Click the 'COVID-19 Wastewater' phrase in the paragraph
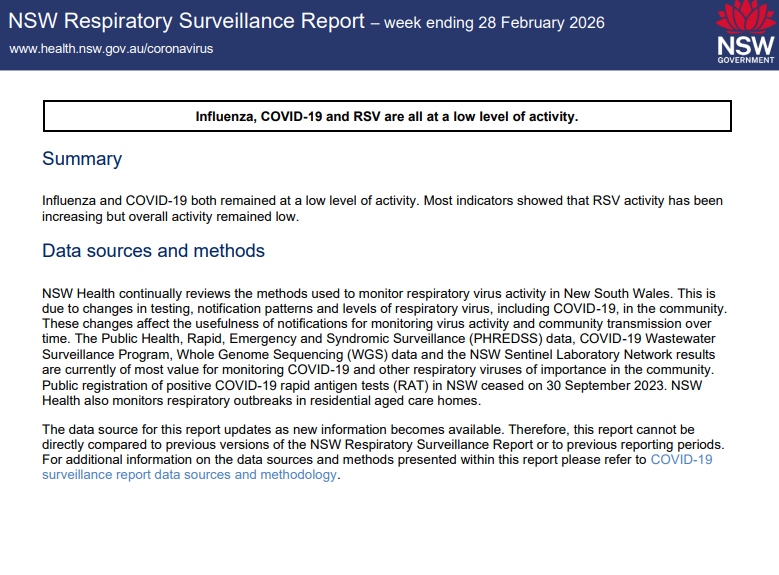Image resolution: width=779 pixels, height=575 pixels. 664,339
